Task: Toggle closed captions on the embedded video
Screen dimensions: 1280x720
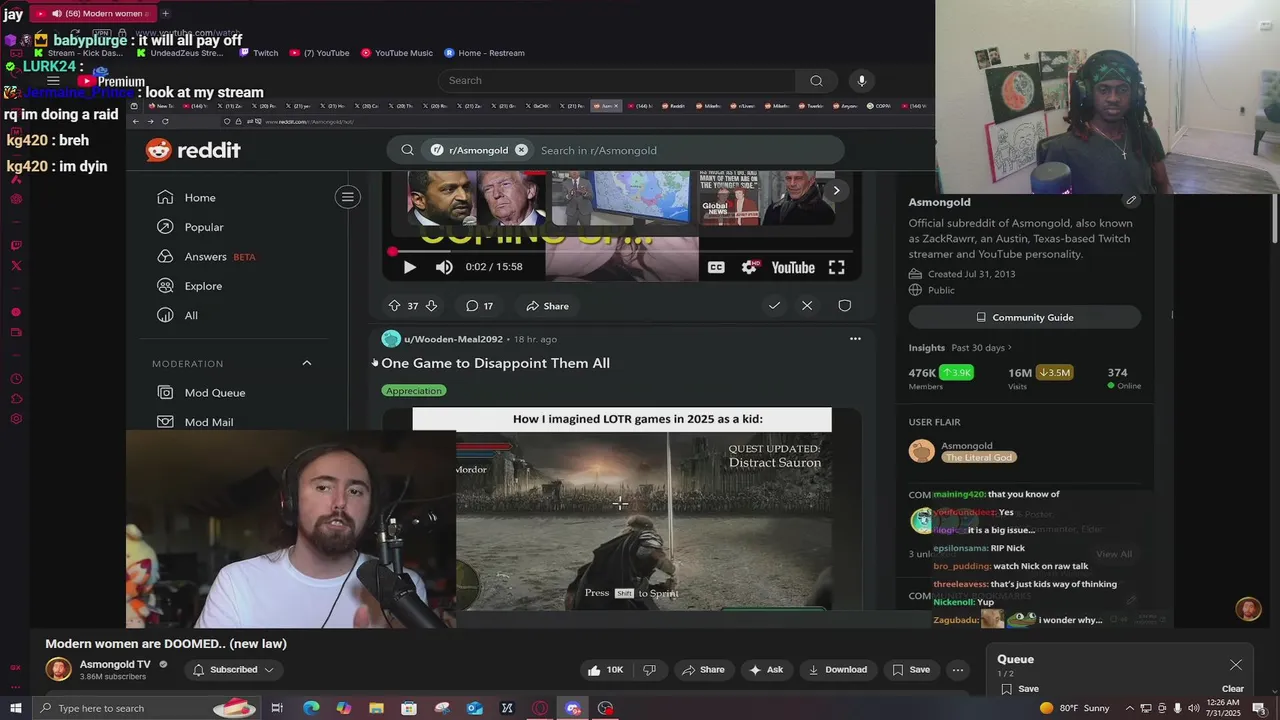Action: (x=716, y=267)
